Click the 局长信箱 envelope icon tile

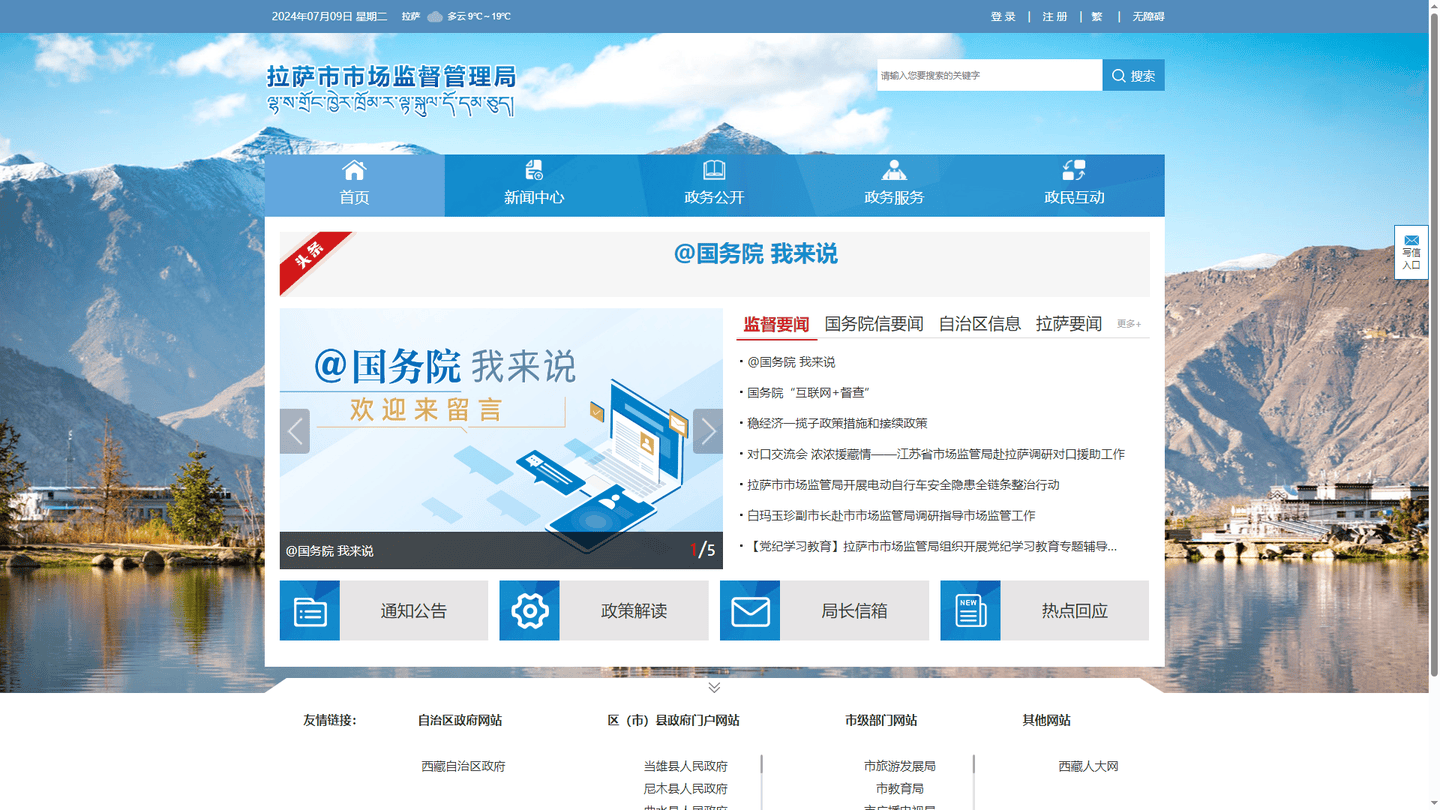pyautogui.click(x=750, y=611)
